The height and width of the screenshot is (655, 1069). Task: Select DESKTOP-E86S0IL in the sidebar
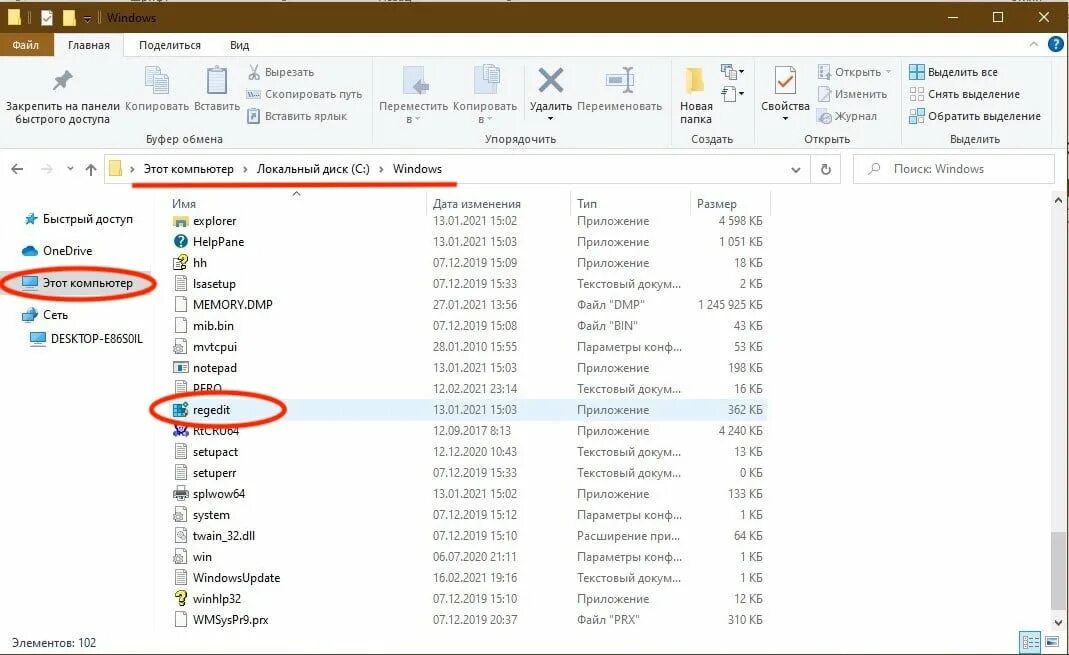pyautogui.click(x=86, y=339)
